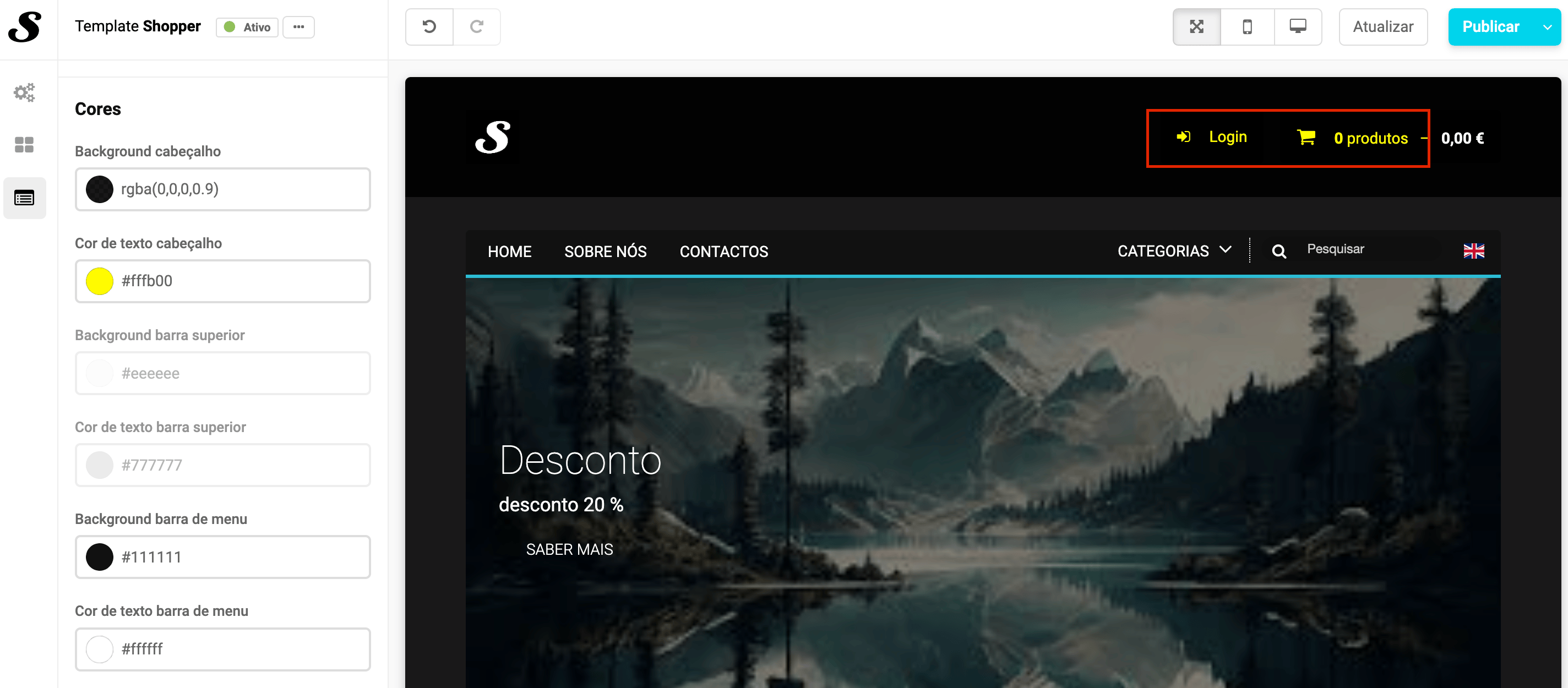
Task: Open the yellow header text color swatch
Action: point(100,281)
